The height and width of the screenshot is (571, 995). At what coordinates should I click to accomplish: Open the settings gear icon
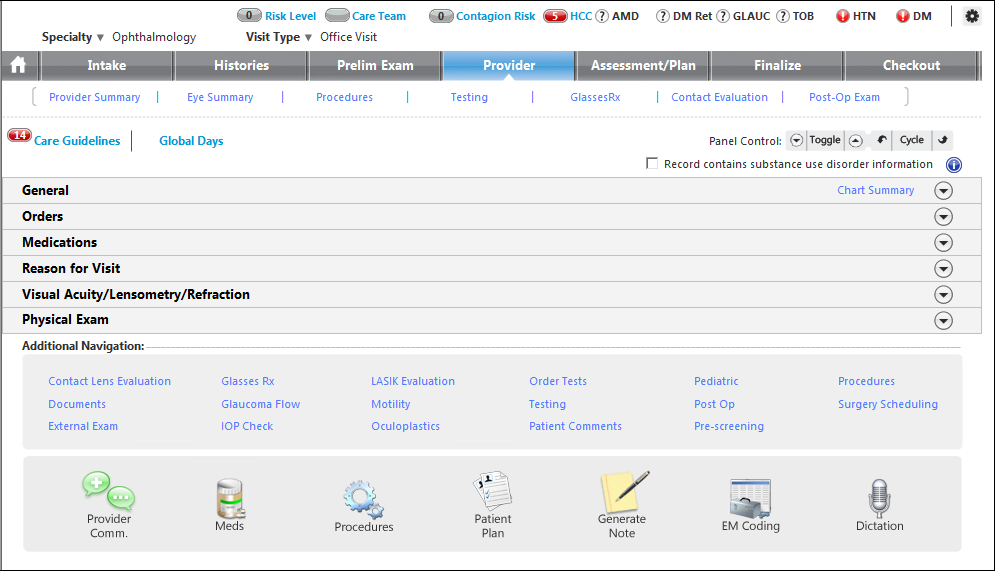click(x=972, y=16)
